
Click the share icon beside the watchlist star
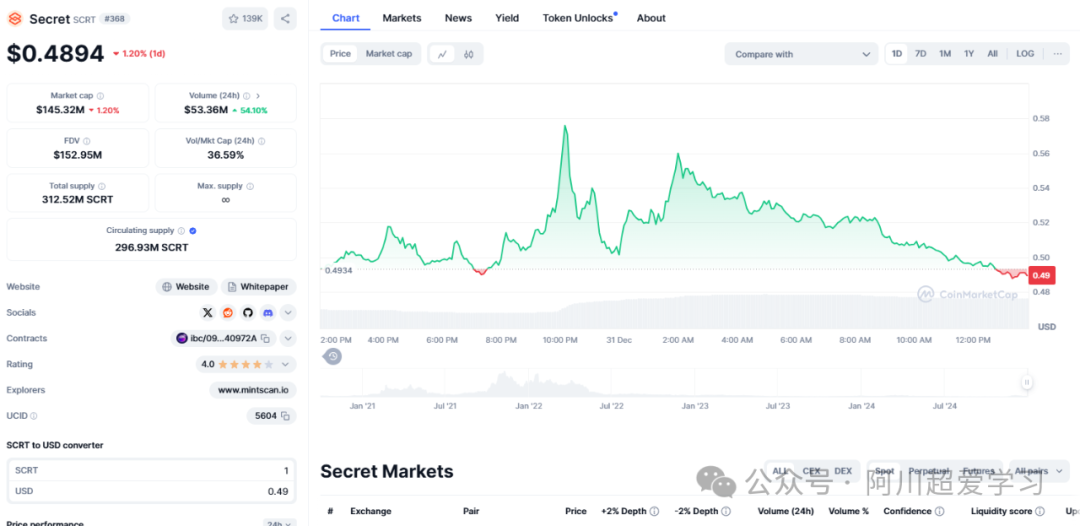click(x=285, y=18)
